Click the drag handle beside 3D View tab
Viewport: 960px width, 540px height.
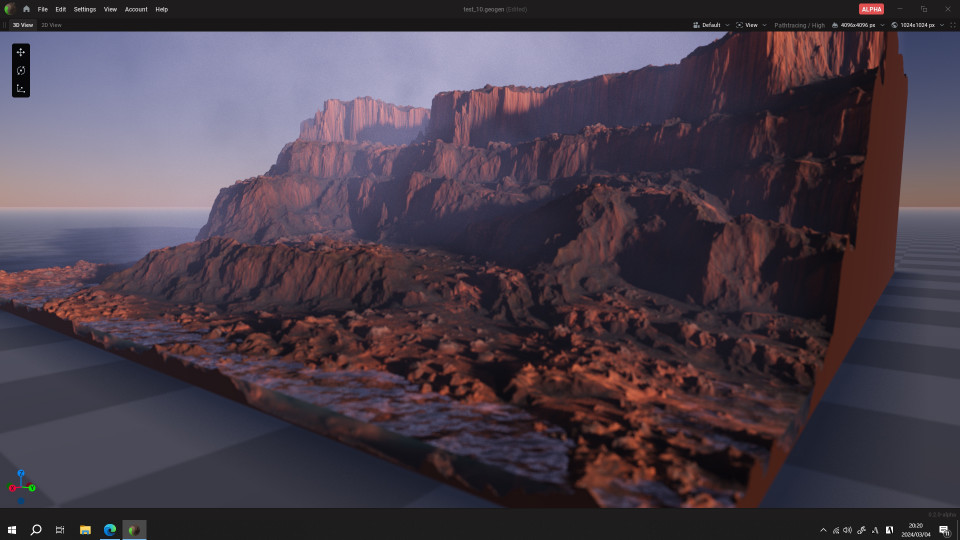(x=5, y=25)
